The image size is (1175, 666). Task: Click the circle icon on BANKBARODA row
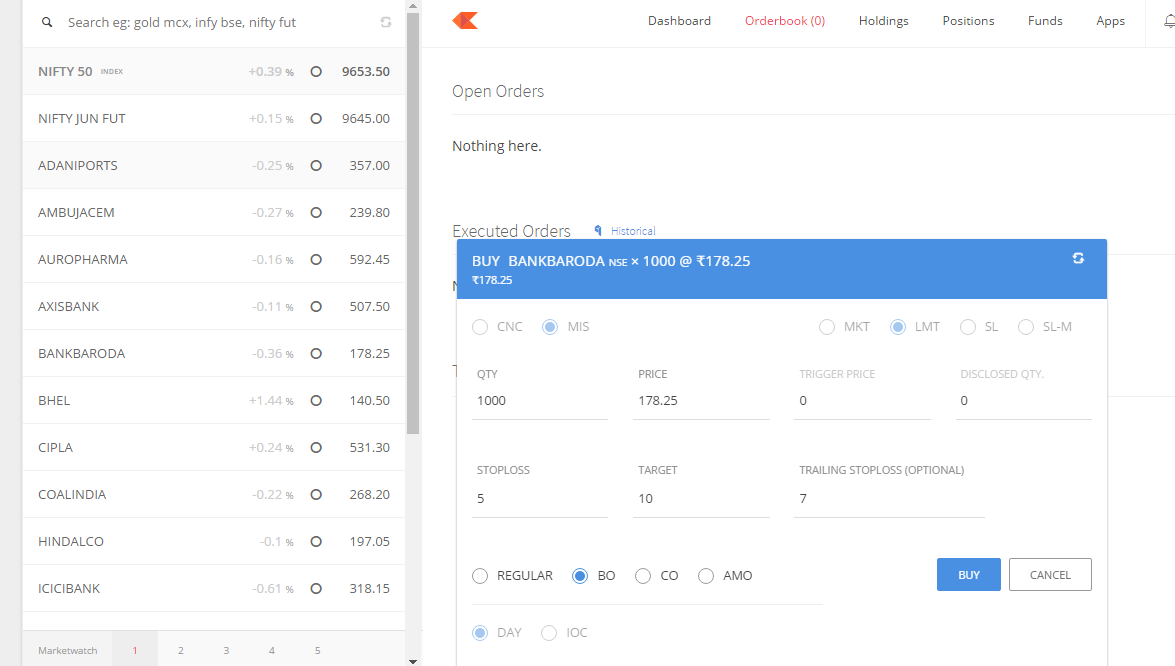pos(316,354)
